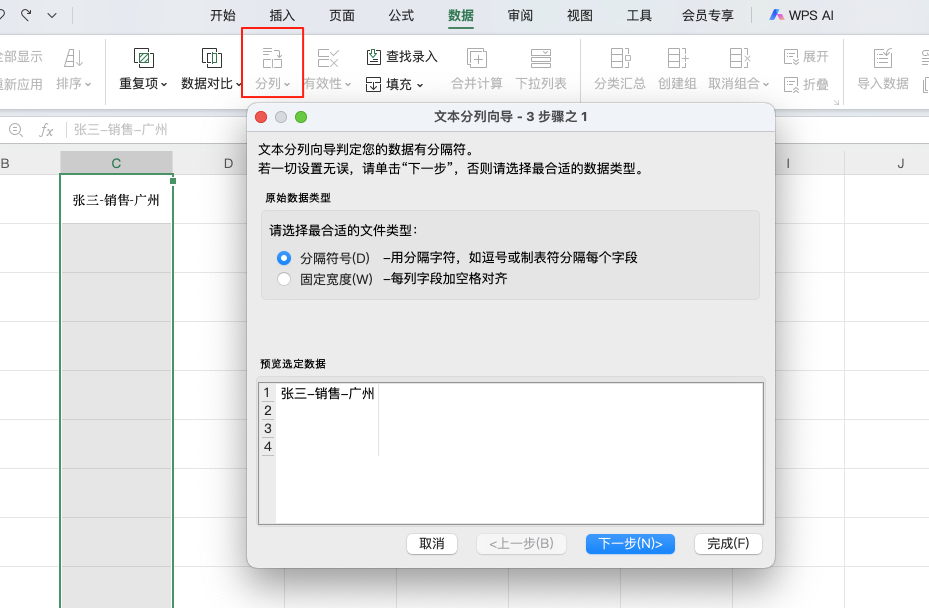The image size is (929, 608).
Task: Choose the 固定宽度 fixed width option
Action: pos(285,278)
